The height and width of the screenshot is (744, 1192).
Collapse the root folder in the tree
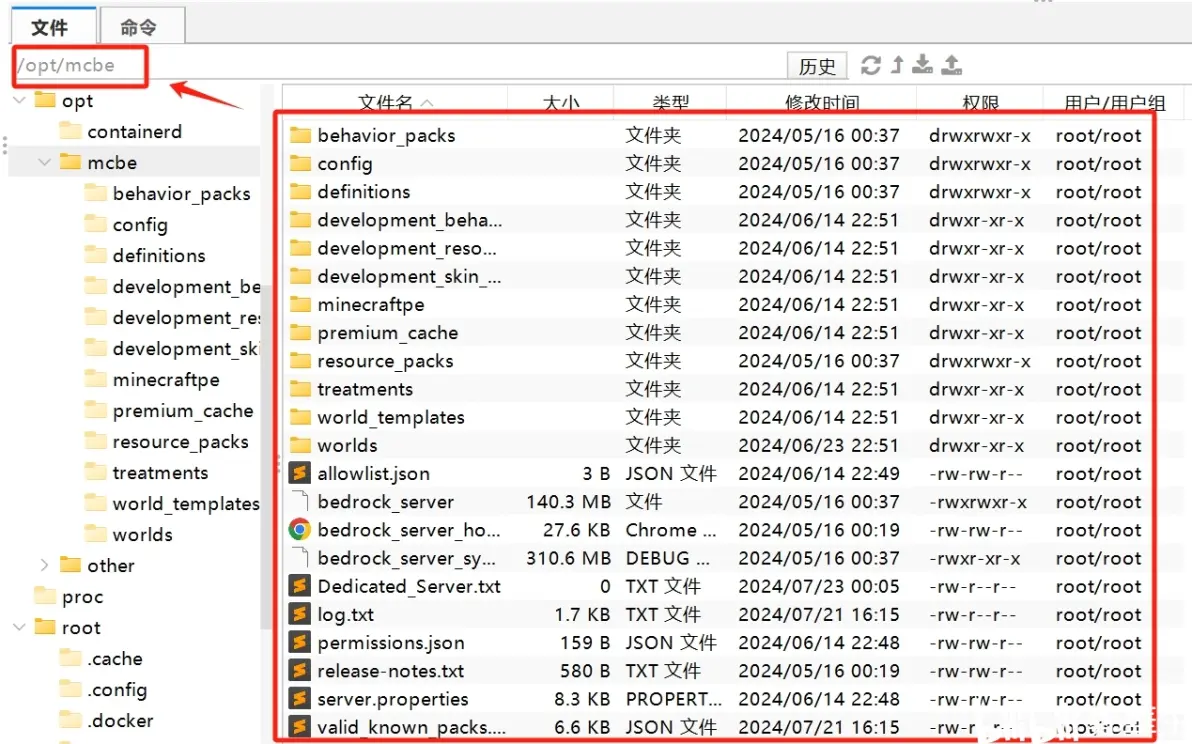pos(20,627)
